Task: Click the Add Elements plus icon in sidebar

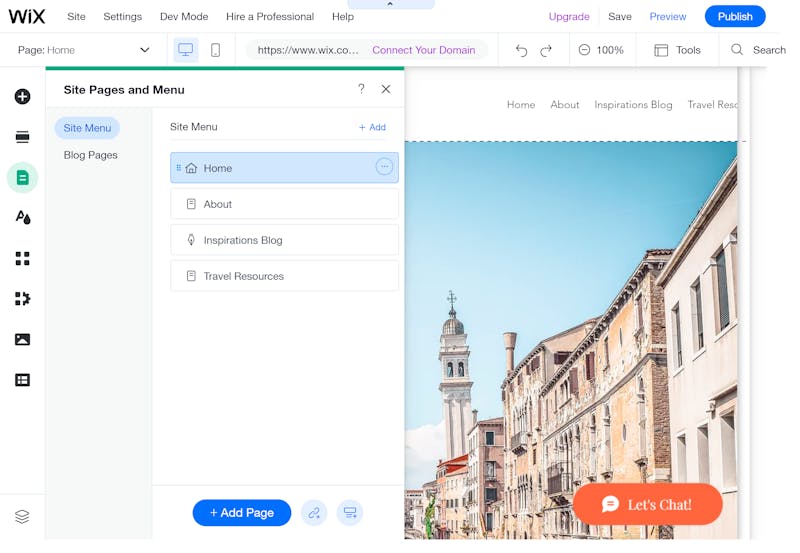Action: tap(22, 96)
